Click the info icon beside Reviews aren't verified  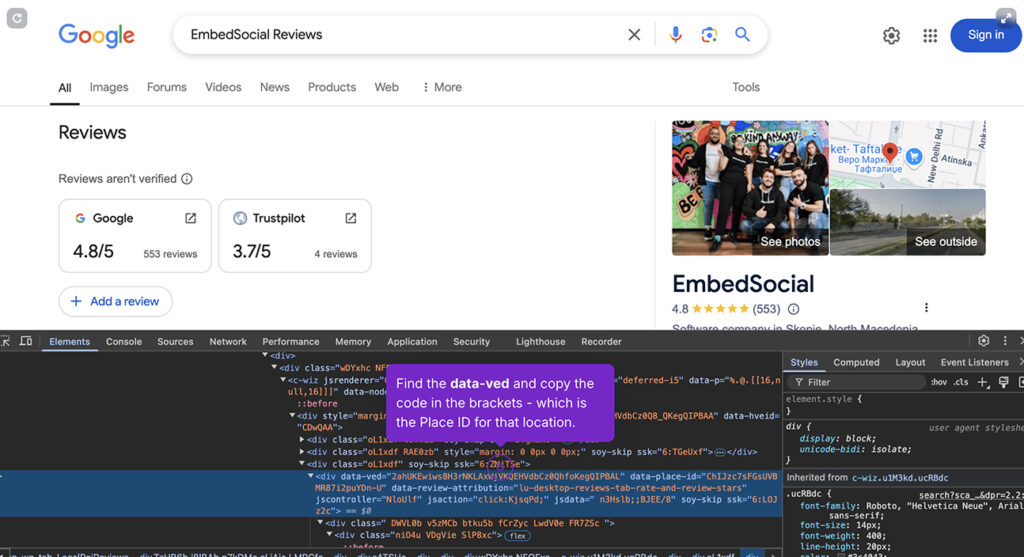pyautogui.click(x=187, y=179)
